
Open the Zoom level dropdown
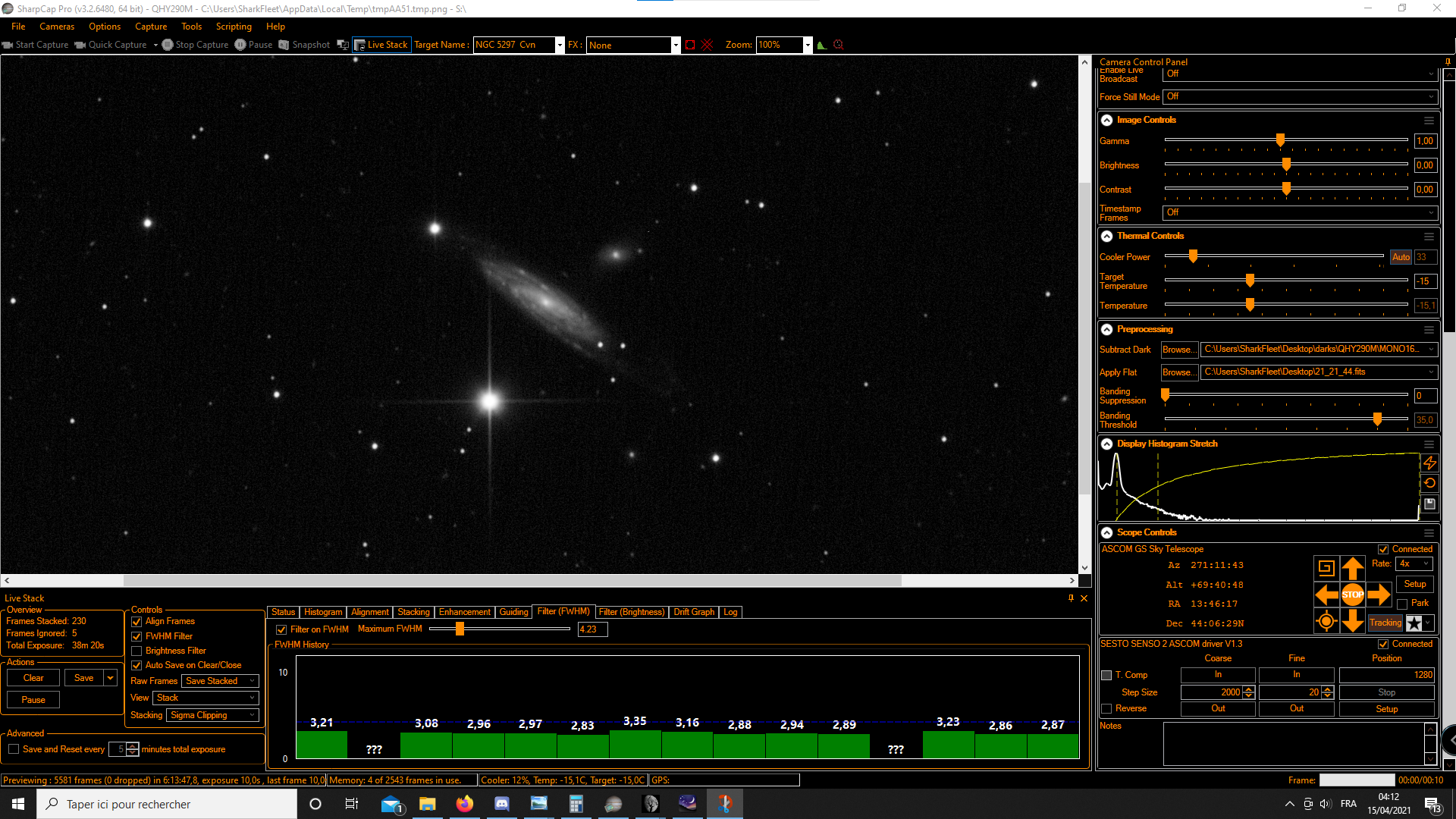(x=807, y=45)
